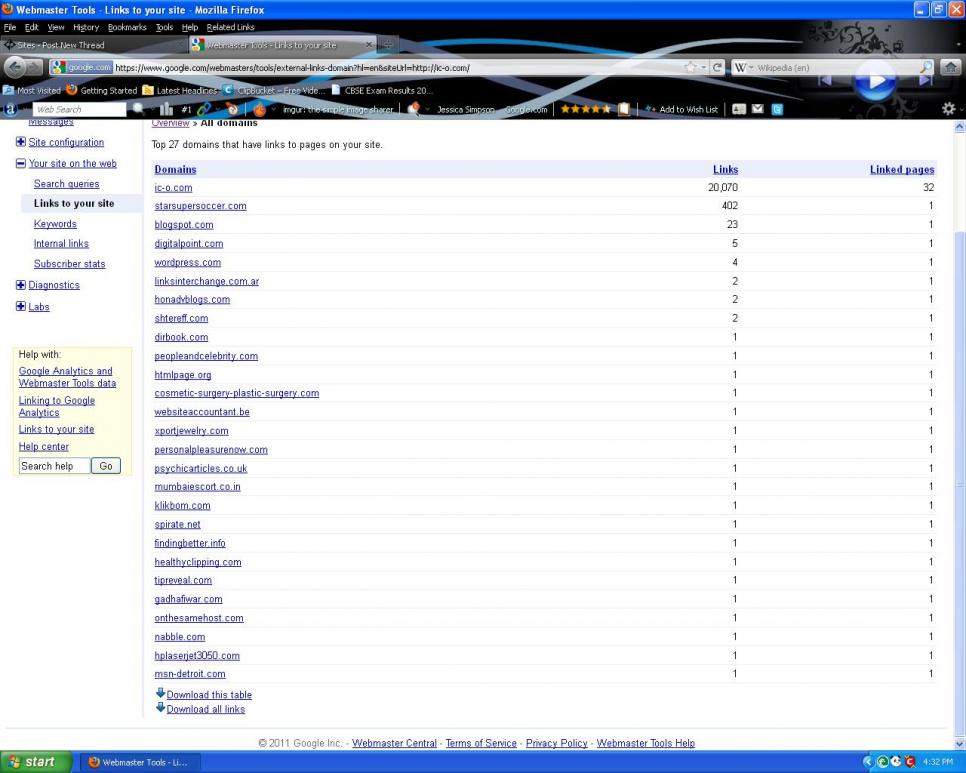Open the Most Visited bookmarks folder
Viewport: 966px width, 773px height.
(32, 91)
